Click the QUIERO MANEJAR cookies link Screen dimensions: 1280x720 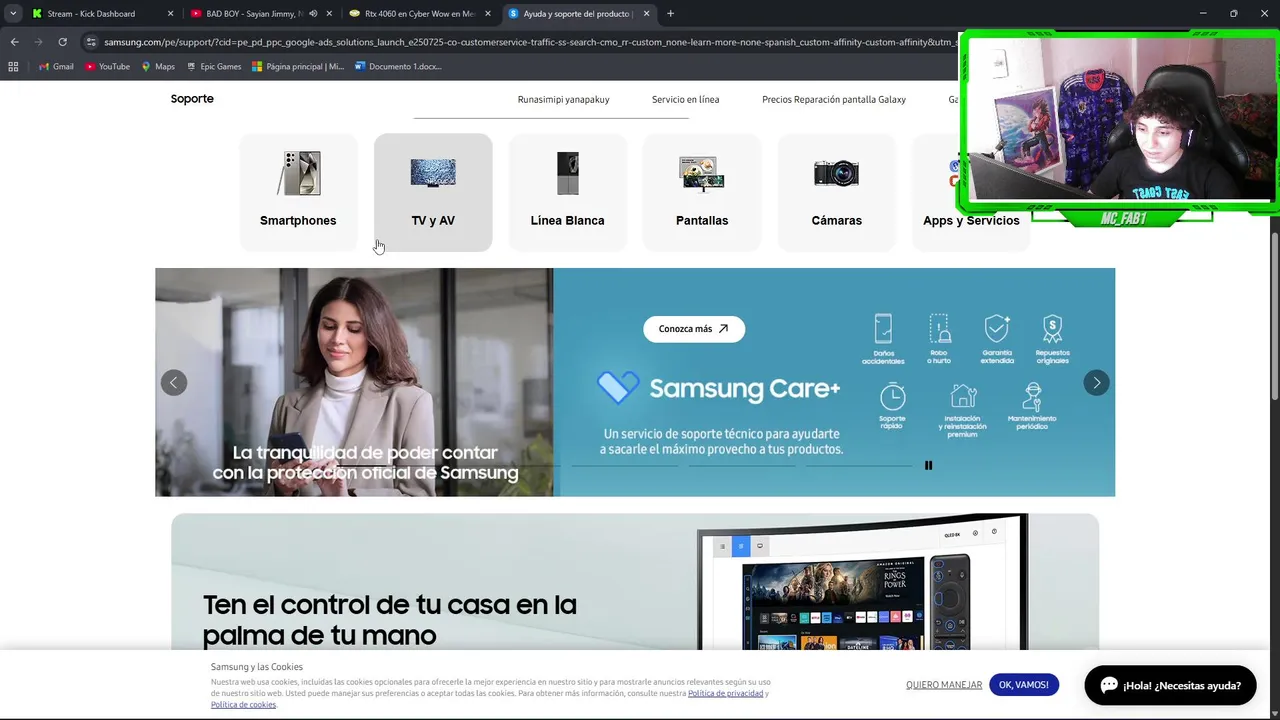(944, 685)
